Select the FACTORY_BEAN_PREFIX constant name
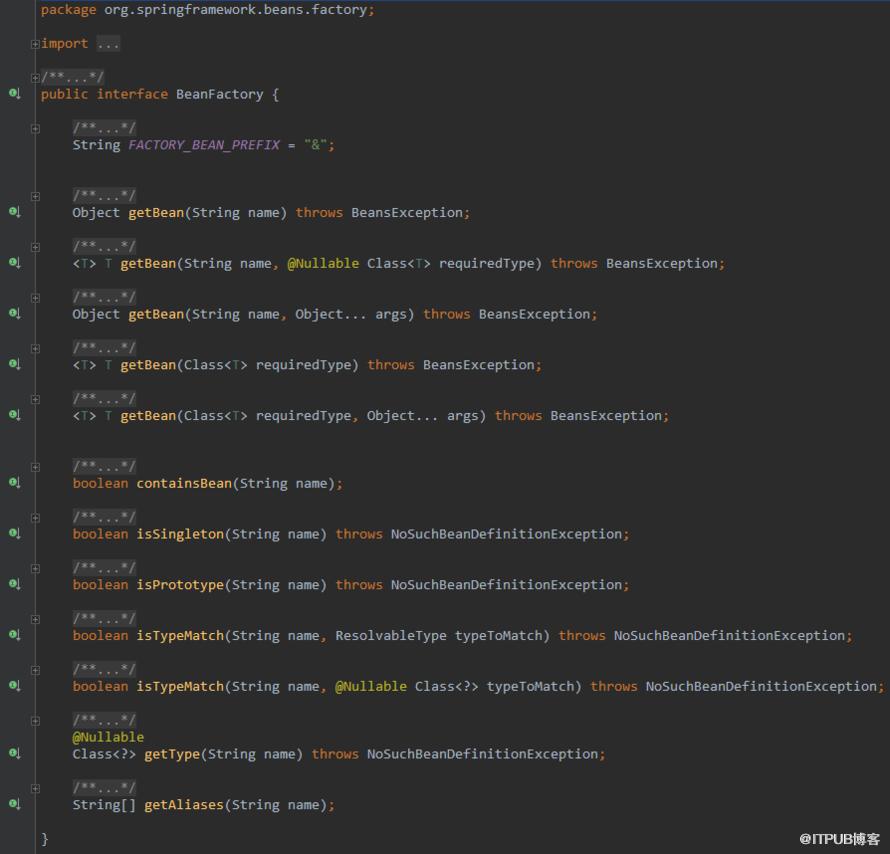The width and height of the screenshot is (890, 854). tap(204, 145)
